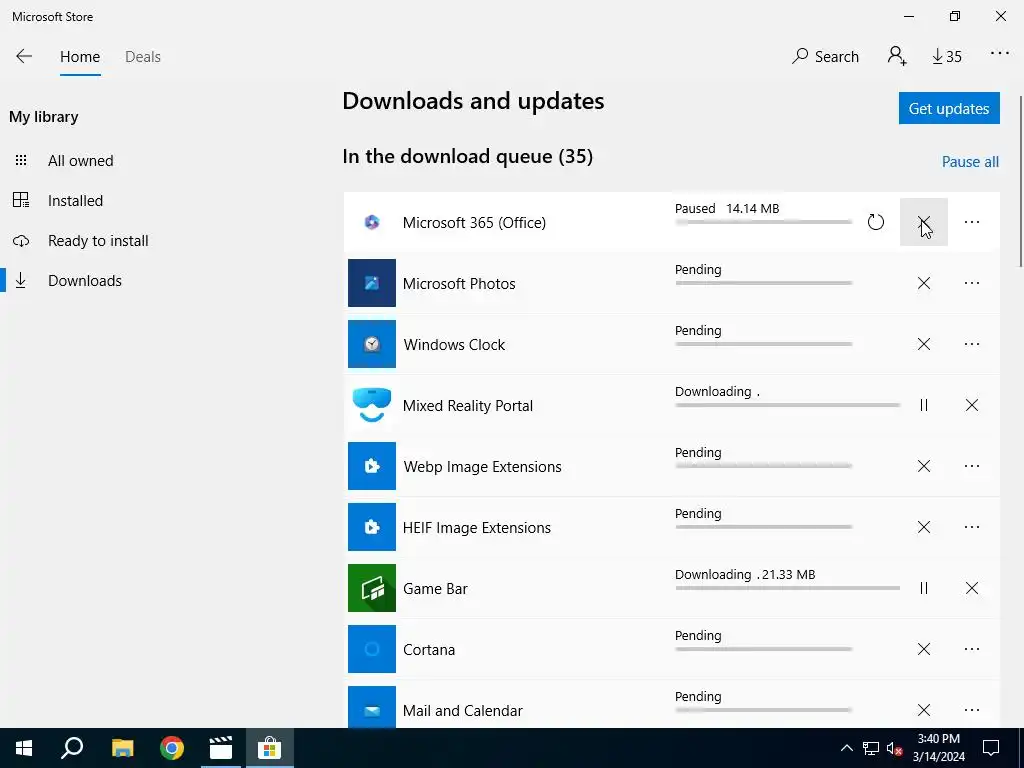Select All owned in My library
The height and width of the screenshot is (768, 1024).
click(80, 161)
